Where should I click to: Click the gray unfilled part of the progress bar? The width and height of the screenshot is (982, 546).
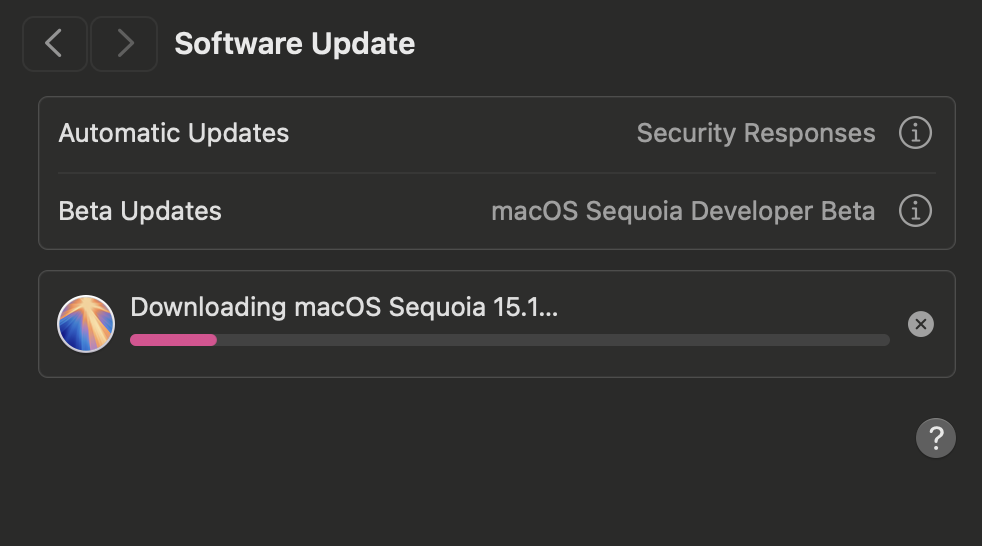pos(553,340)
